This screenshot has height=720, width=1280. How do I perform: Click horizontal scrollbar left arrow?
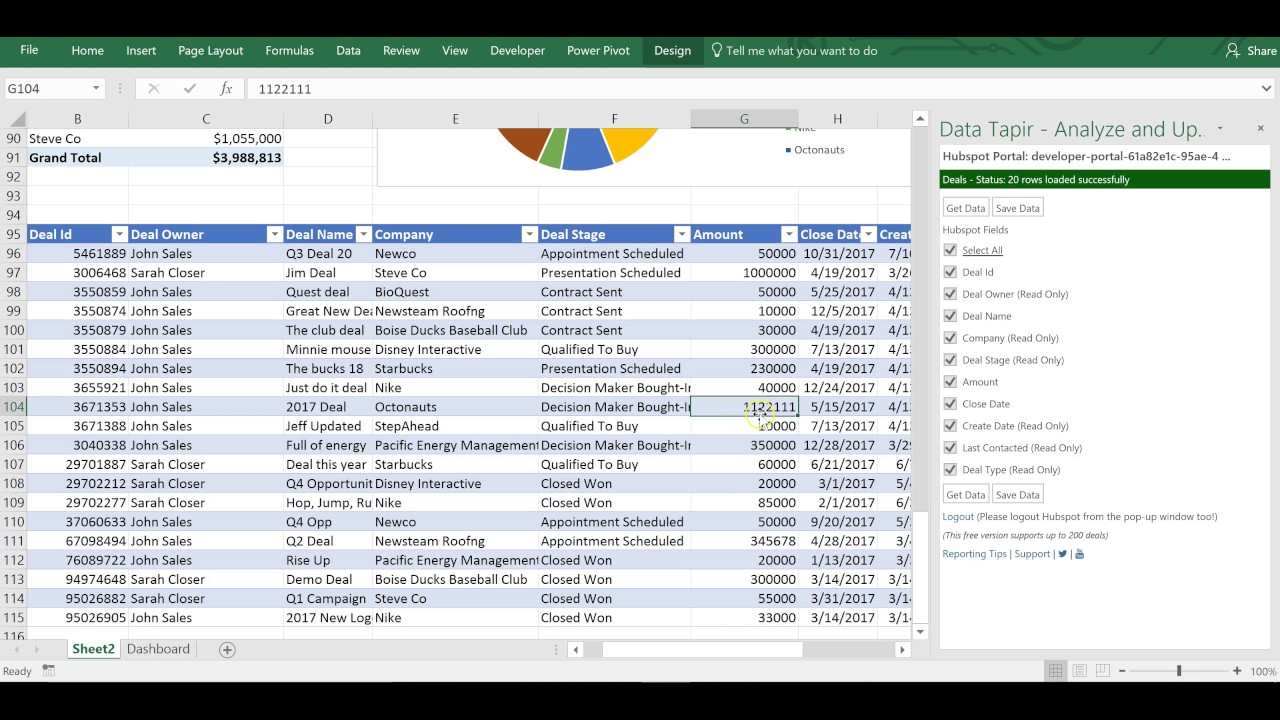(576, 650)
